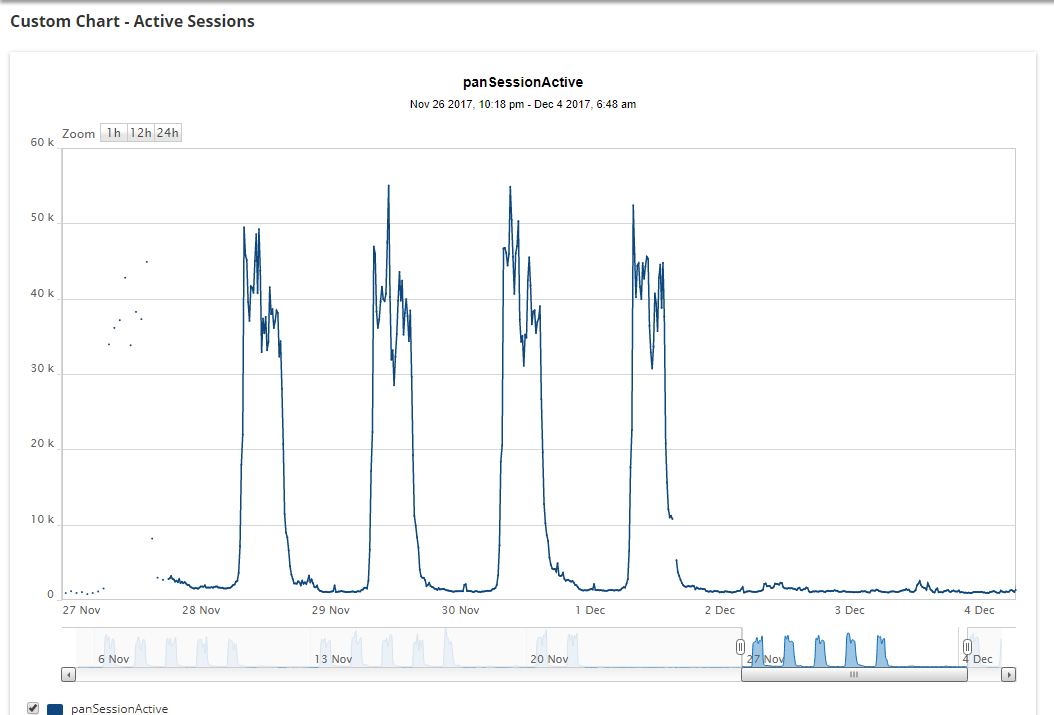Click the 6 Nov label in navigator
Screen dimensions: 1054x715
(x=114, y=659)
